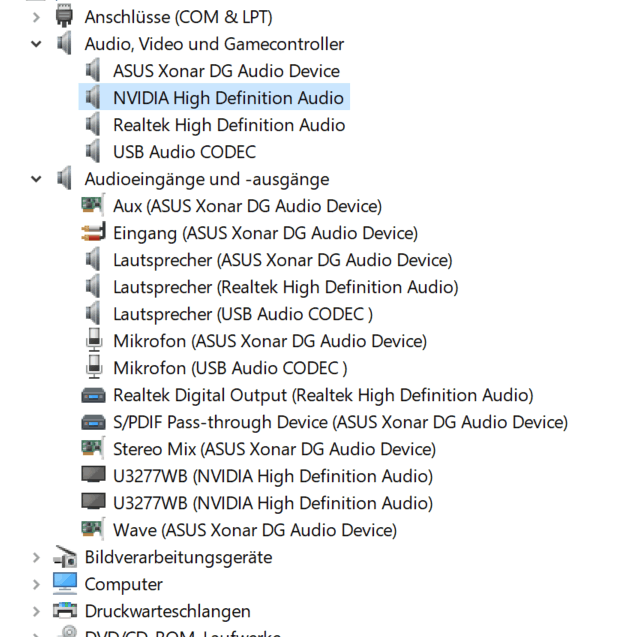Click the 'Computer' category label
This screenshot has height=637, width=636.
pyautogui.click(x=123, y=585)
